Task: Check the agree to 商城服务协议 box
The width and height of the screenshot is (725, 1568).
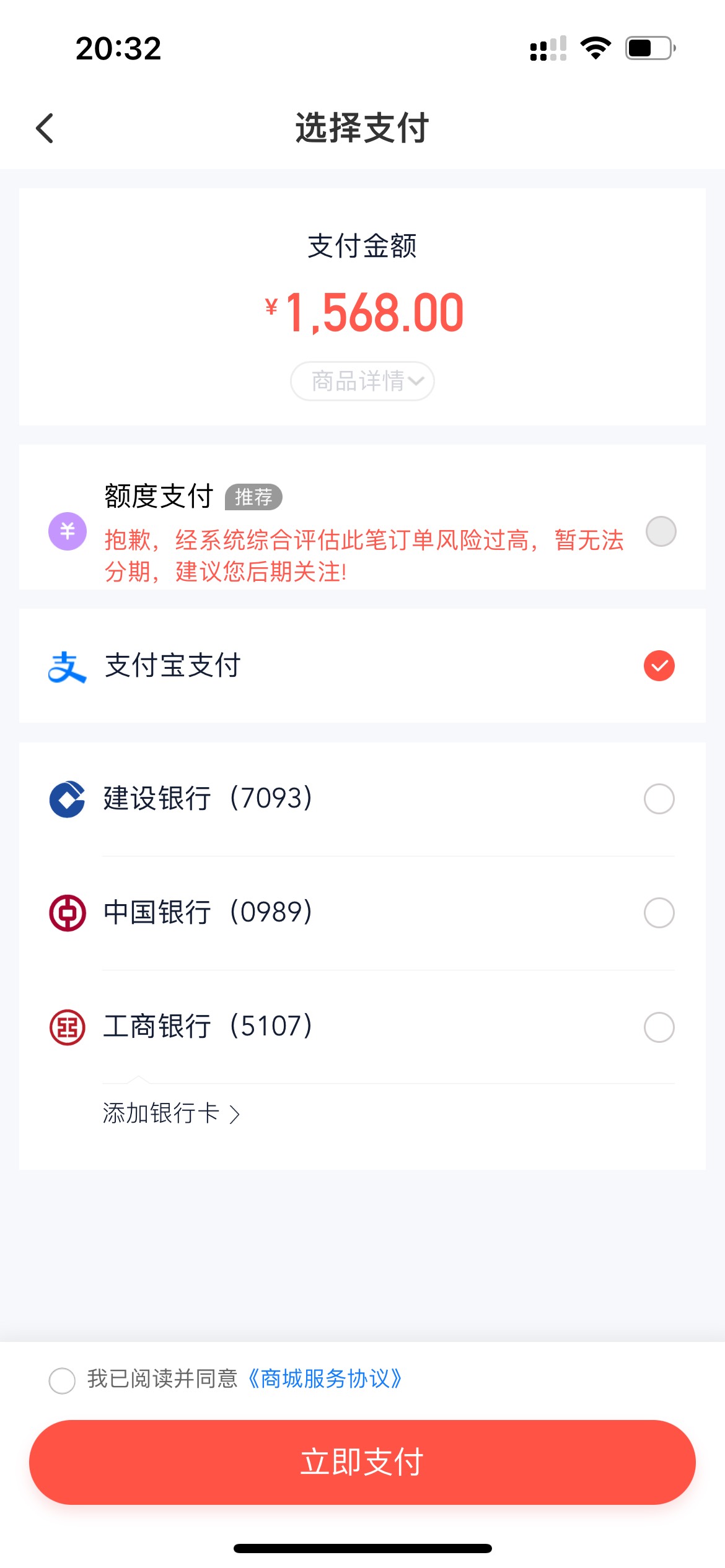Action: pos(62,1380)
